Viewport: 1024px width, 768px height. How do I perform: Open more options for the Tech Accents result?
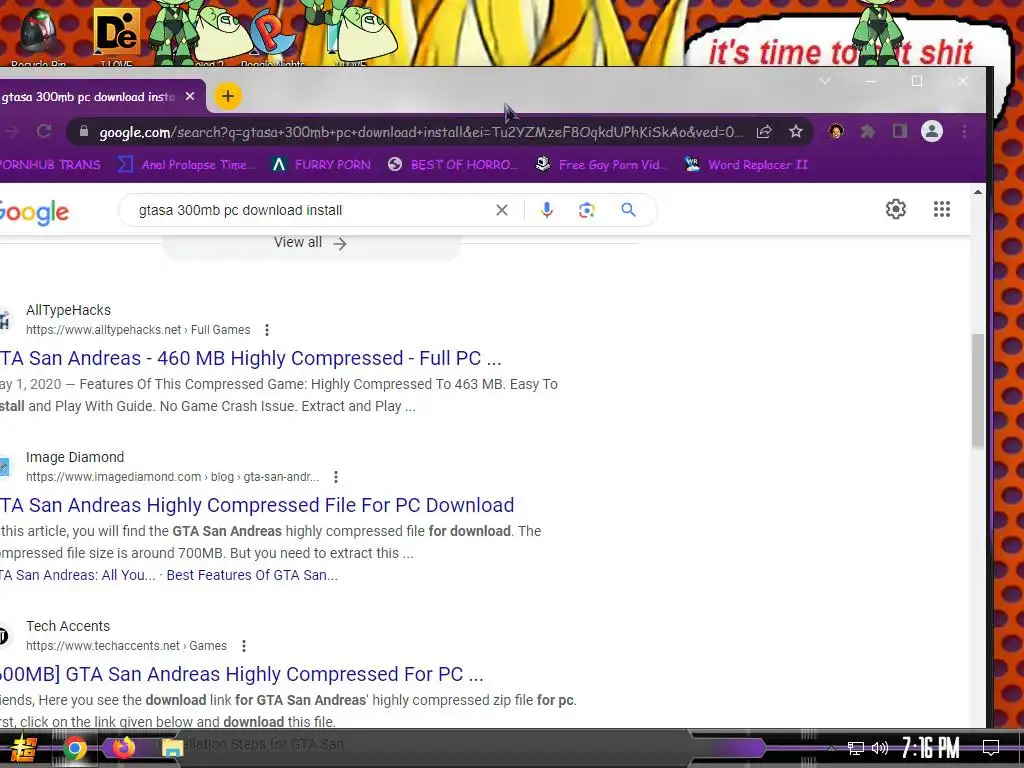click(244, 646)
